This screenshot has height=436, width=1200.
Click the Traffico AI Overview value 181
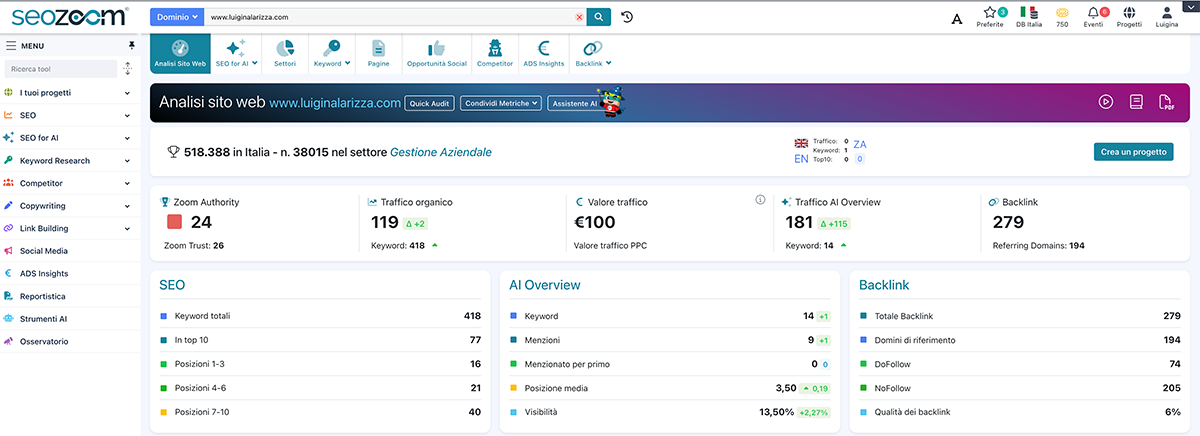tap(799, 223)
